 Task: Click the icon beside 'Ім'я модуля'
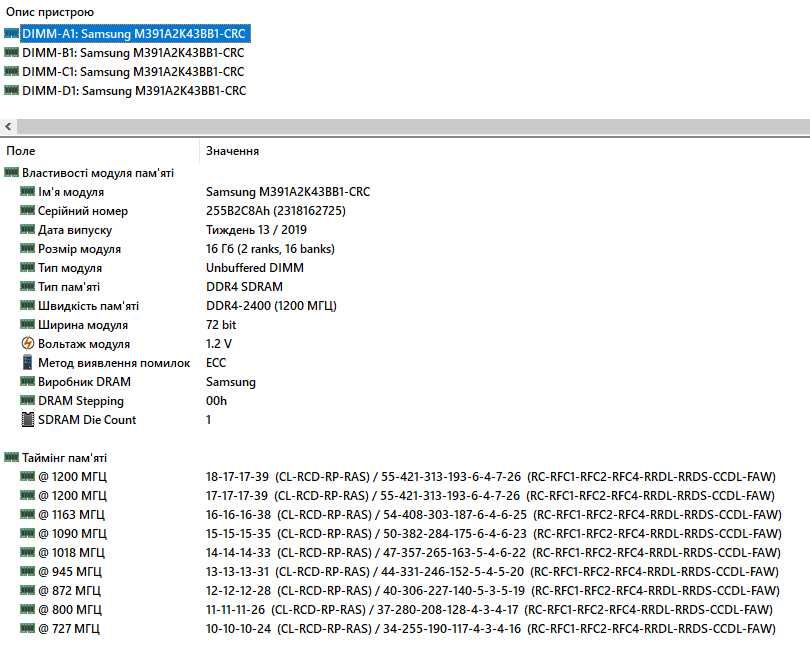(x=27, y=192)
